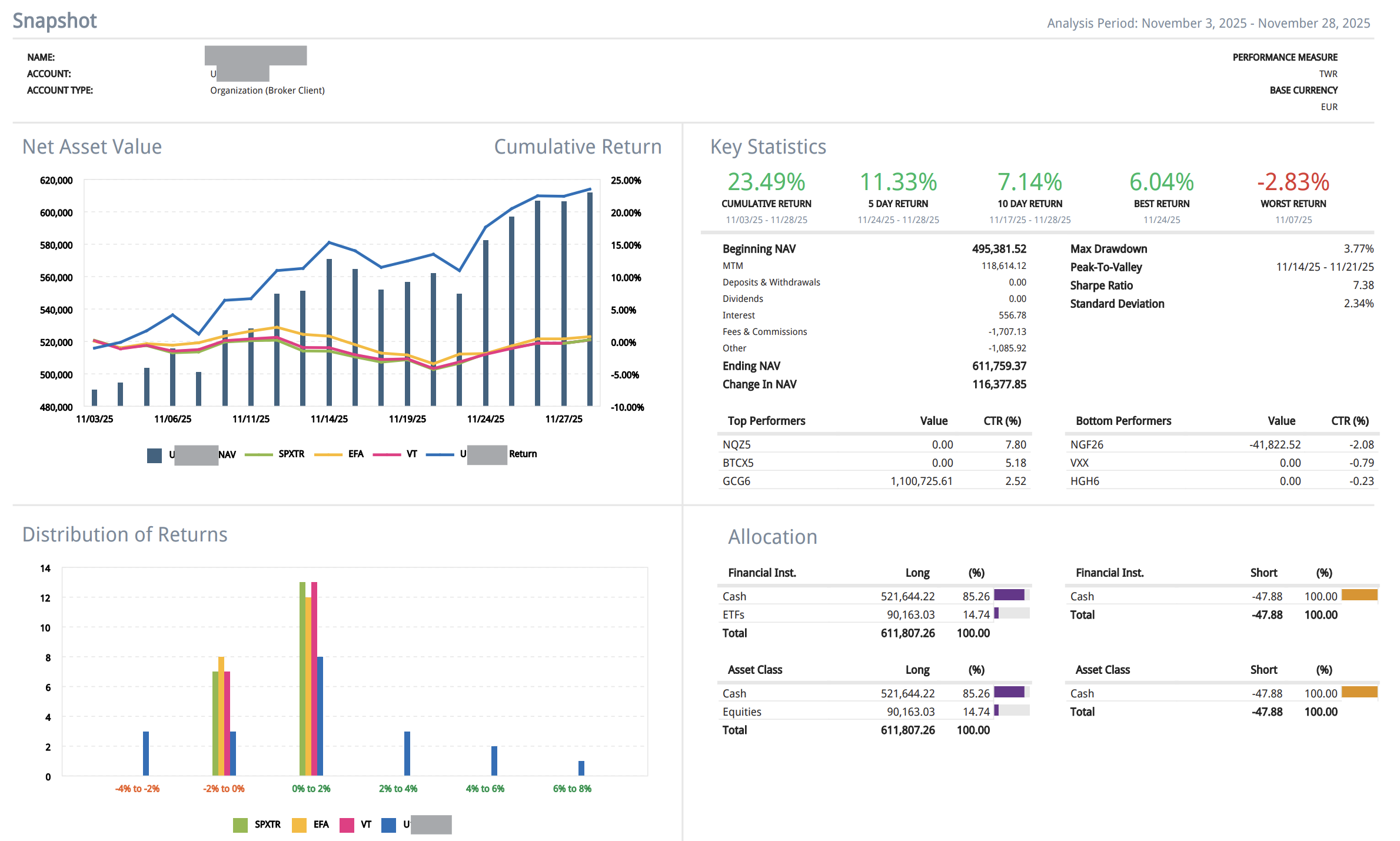
Task: Click the SPXTR green legend line marker
Action: click(x=258, y=454)
